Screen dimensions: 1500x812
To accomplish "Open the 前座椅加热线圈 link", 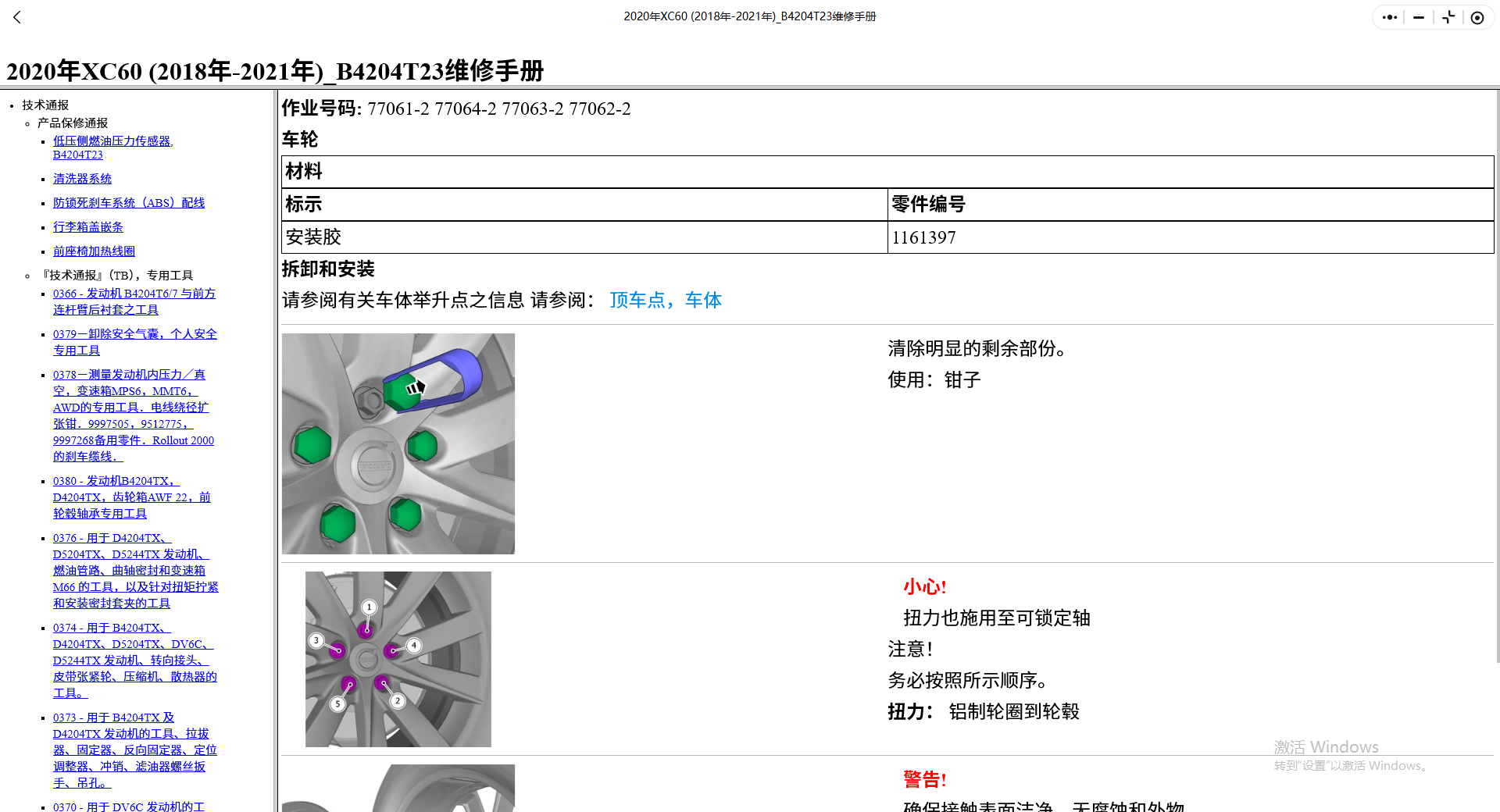I will coord(94,251).
